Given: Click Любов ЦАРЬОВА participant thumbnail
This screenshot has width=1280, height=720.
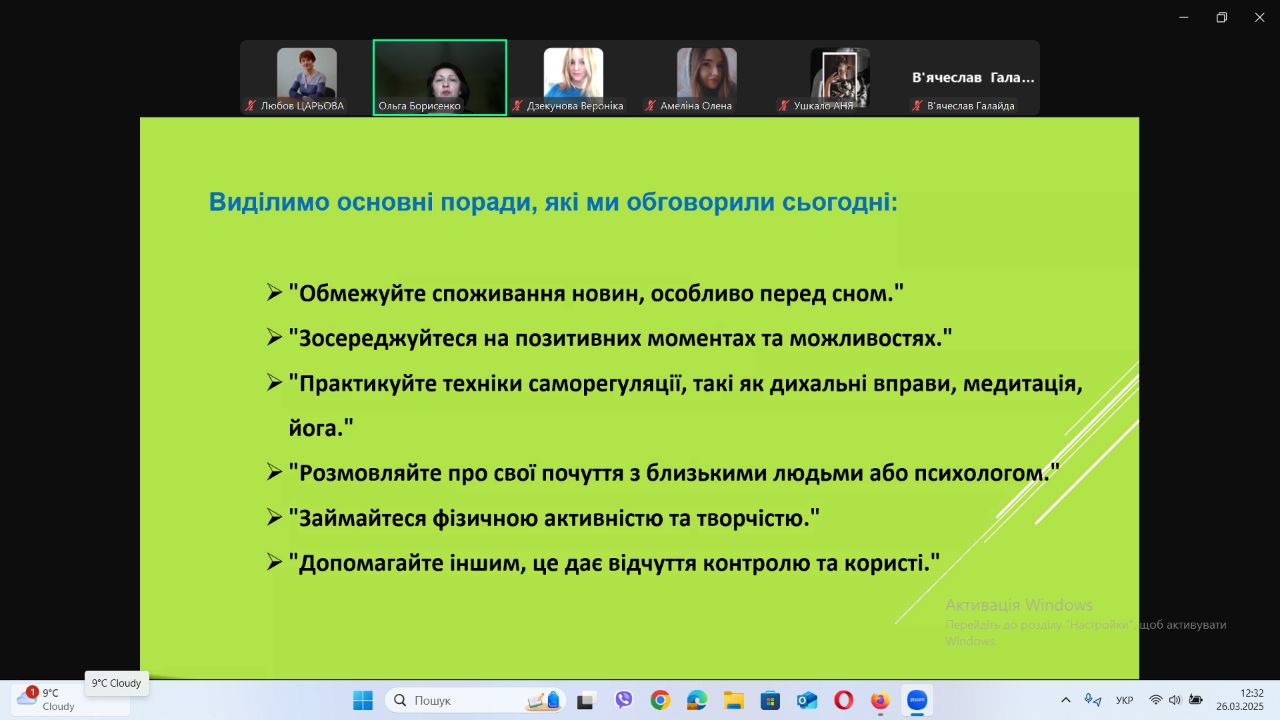Looking at the screenshot, I should [306, 77].
